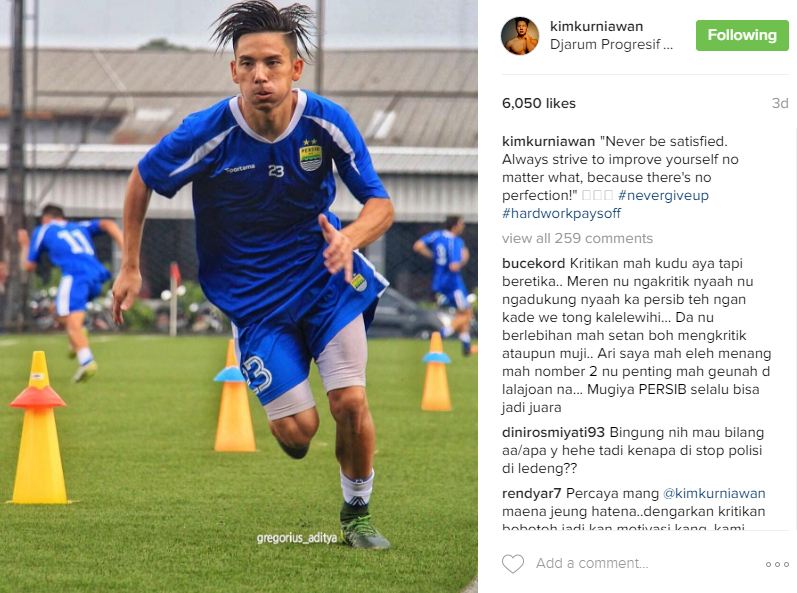Screen dimensions: 797x593
Task: Open rendyar7's commenter profile
Action: tap(531, 493)
